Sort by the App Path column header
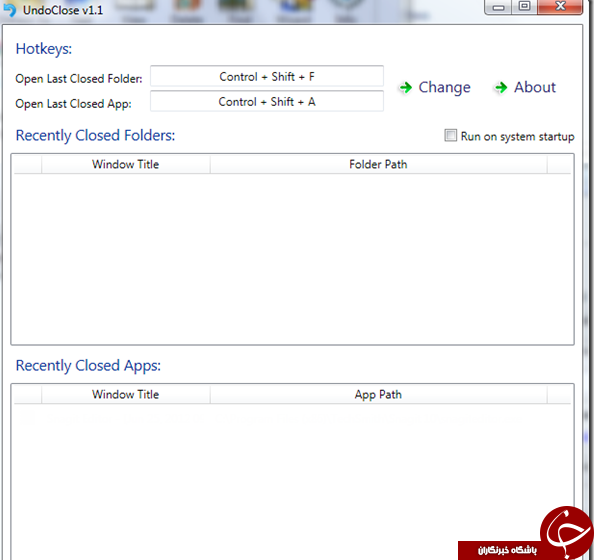The image size is (594, 560). pyautogui.click(x=378, y=394)
